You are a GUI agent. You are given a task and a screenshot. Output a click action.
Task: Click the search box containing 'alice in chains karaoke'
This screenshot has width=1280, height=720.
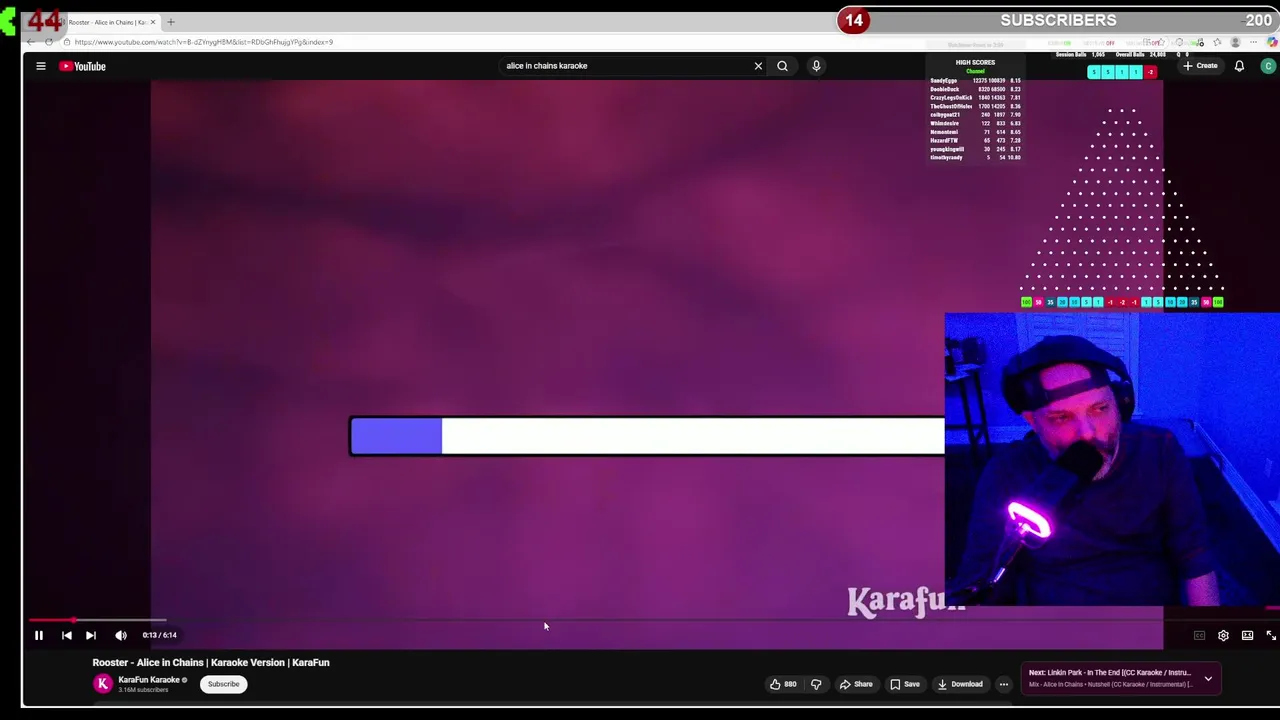tap(625, 66)
